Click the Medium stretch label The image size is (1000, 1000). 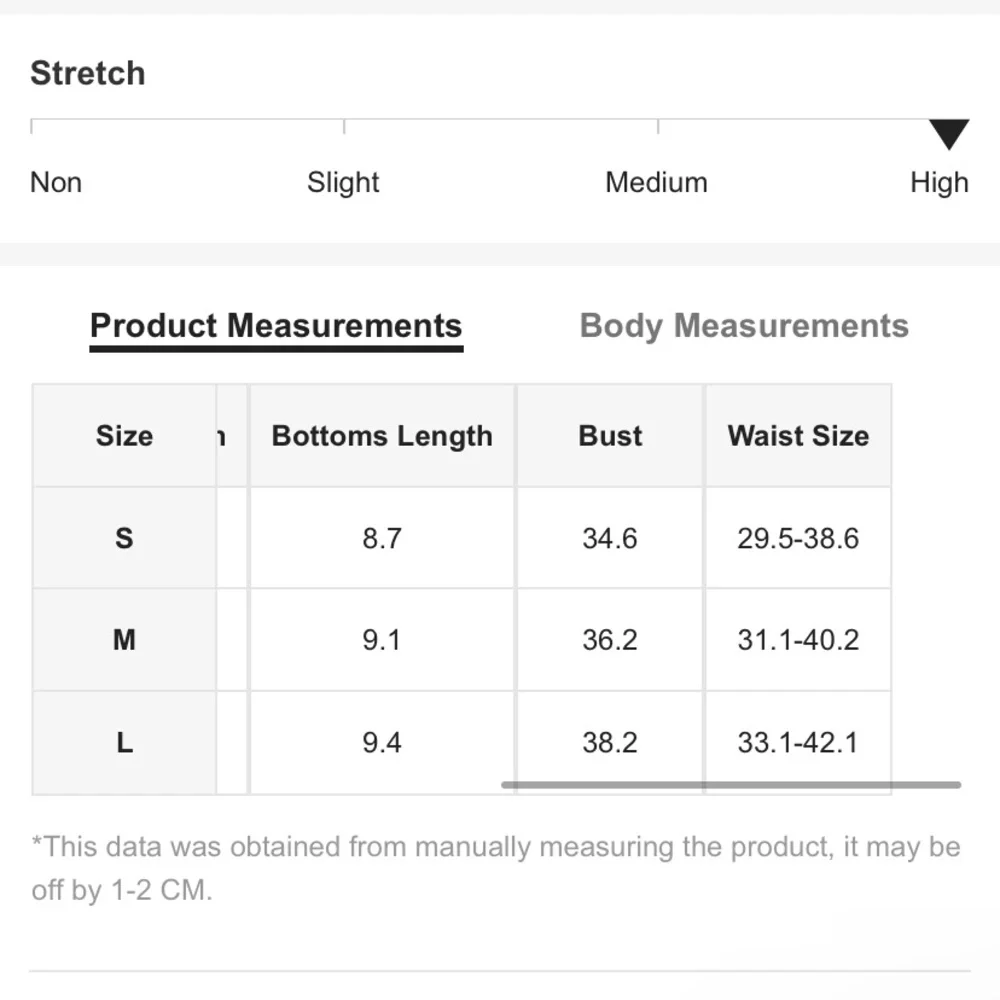(656, 182)
